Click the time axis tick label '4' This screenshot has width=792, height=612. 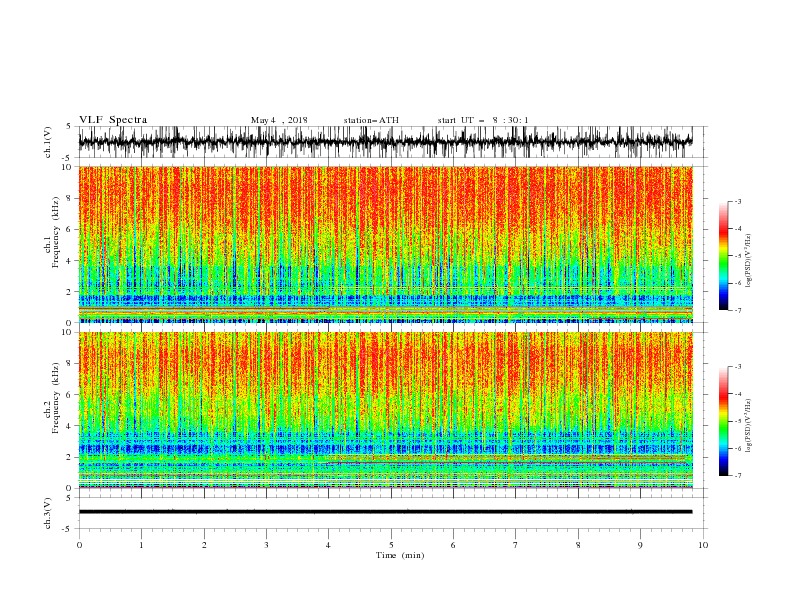point(328,545)
